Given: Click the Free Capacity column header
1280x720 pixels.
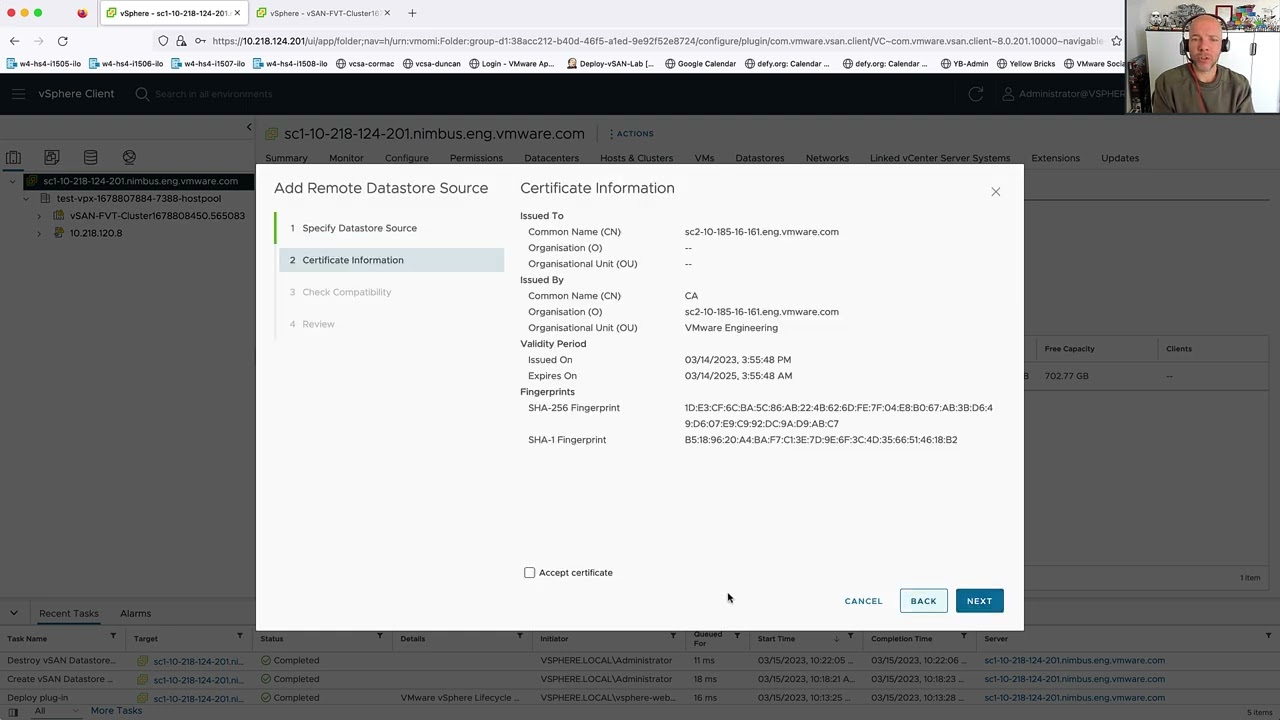Looking at the screenshot, I should 1069,349.
